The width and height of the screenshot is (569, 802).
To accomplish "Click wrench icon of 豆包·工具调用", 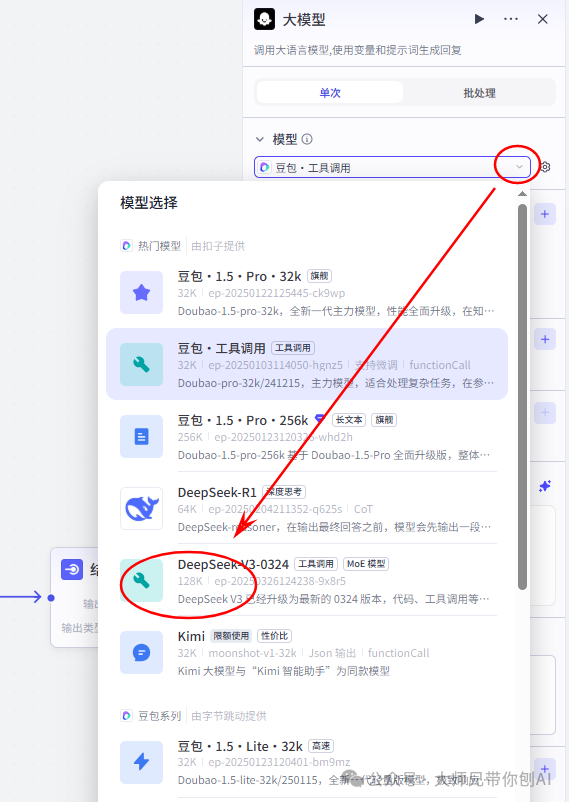I will [141, 364].
